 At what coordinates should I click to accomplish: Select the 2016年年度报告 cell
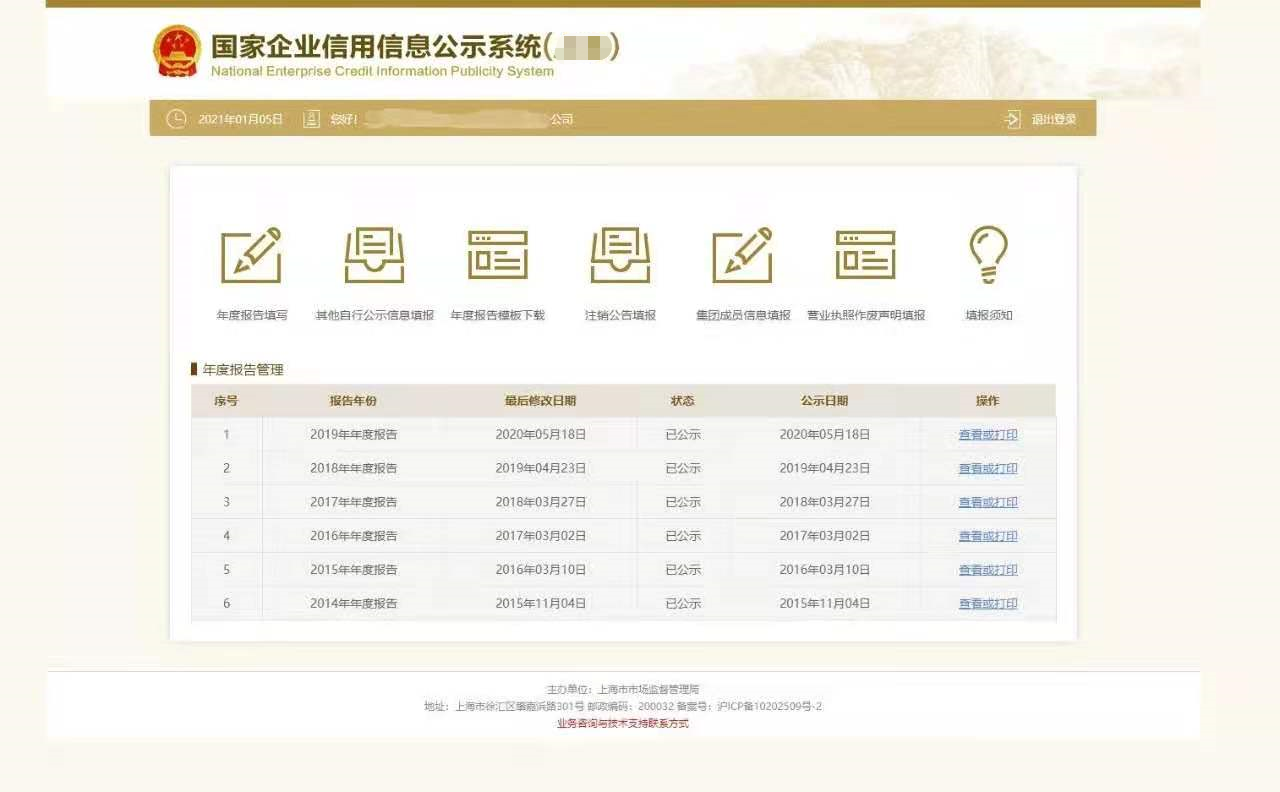354,537
